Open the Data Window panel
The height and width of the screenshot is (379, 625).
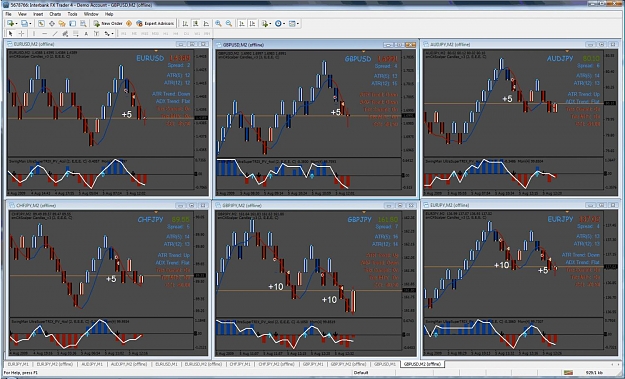pos(52,24)
